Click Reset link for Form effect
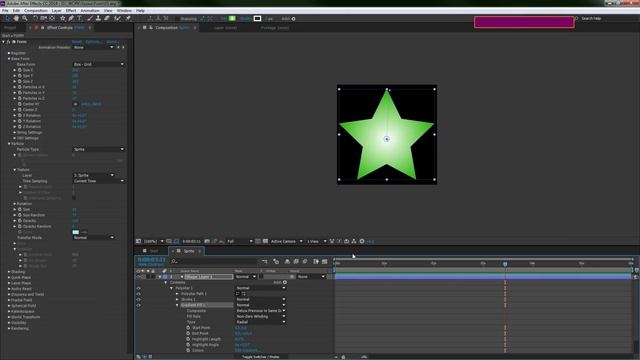640x360 pixels. click(77, 42)
